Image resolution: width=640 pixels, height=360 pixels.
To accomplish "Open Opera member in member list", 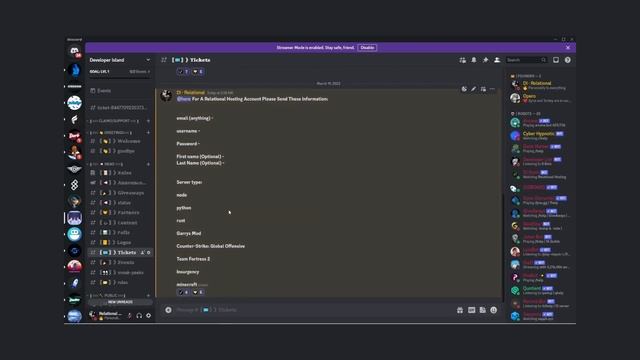I will (540, 98).
